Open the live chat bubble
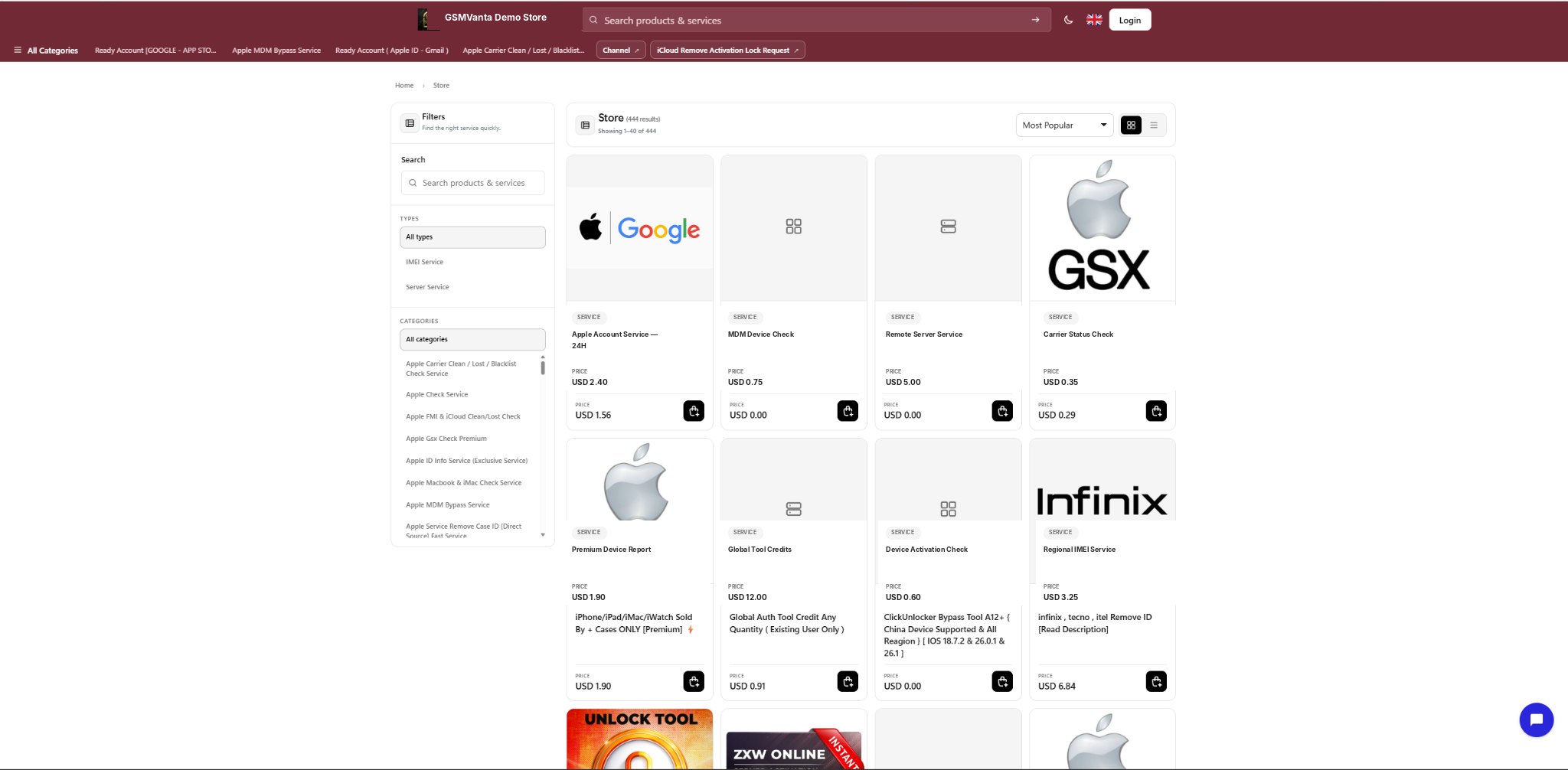Image resolution: width=1568 pixels, height=770 pixels. (1536, 719)
